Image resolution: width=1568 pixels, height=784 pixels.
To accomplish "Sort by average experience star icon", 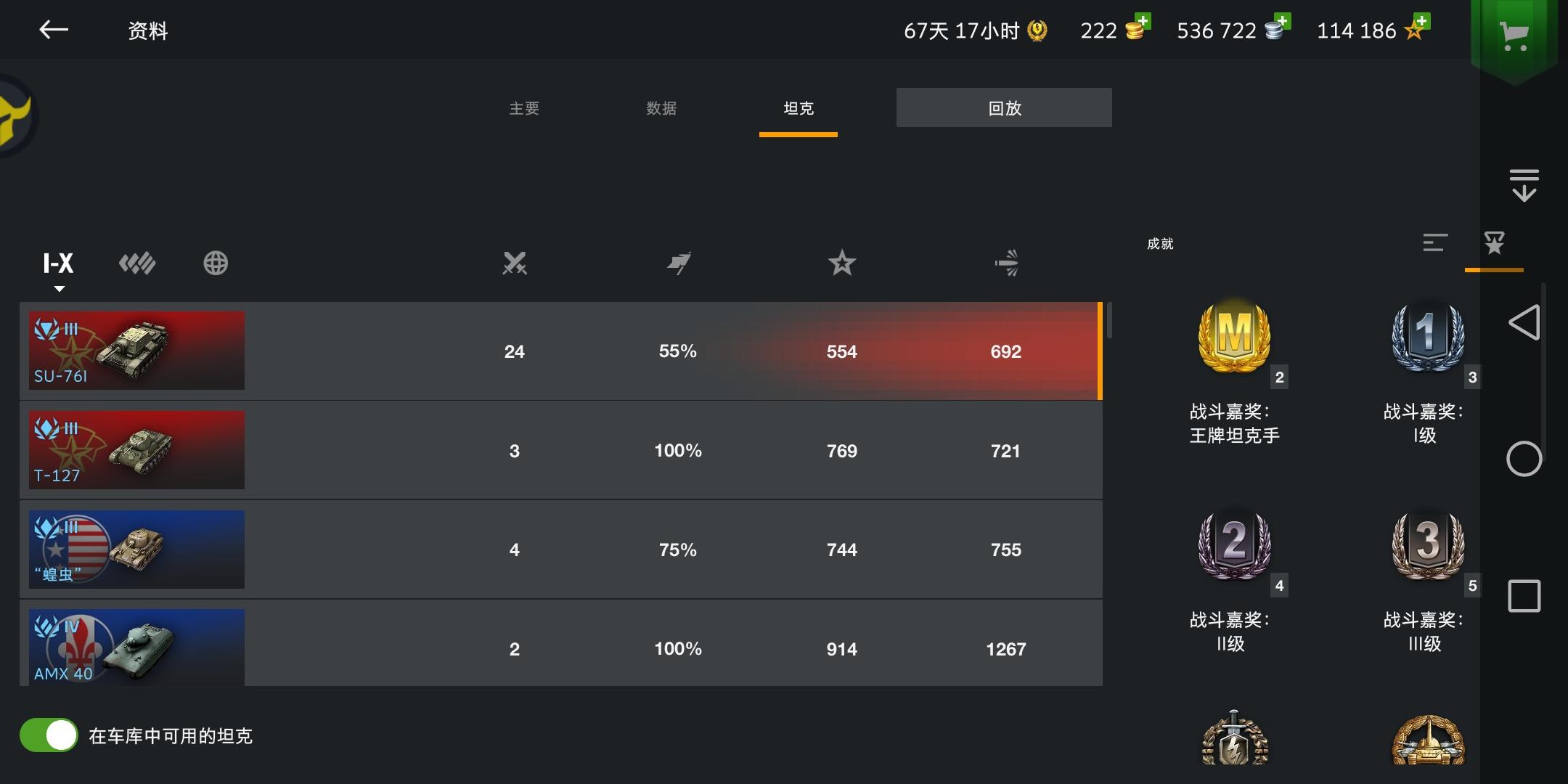I will coord(842,263).
